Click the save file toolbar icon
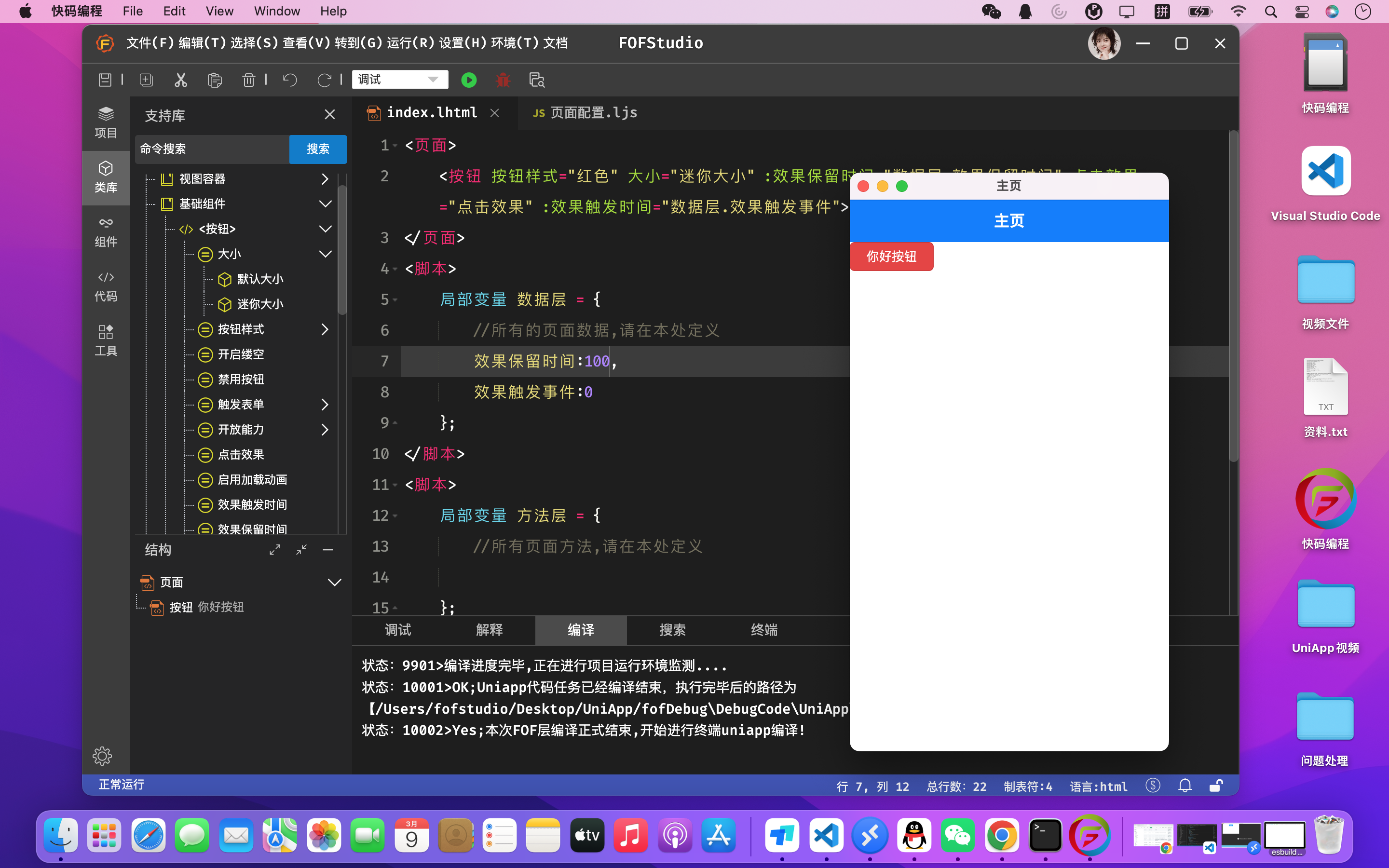Viewport: 1389px width, 868px height. coord(105,80)
